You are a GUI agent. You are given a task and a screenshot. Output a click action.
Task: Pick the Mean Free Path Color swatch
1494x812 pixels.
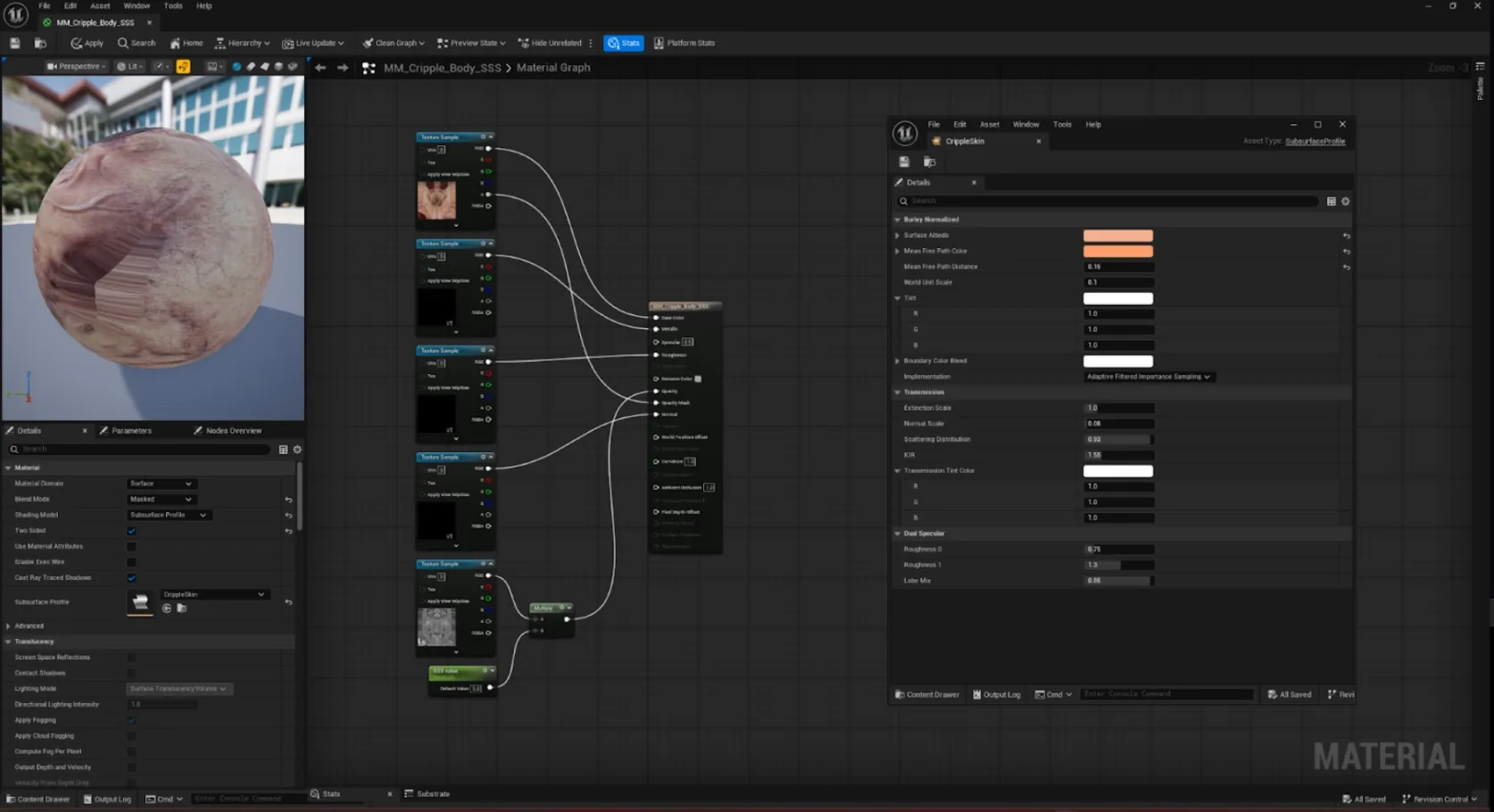(1118, 252)
